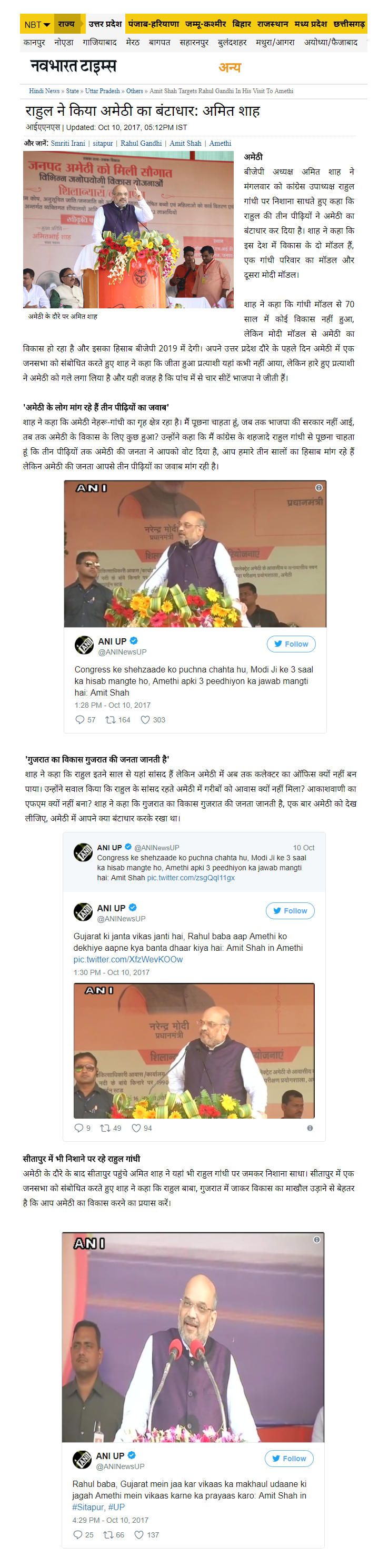389x1568 pixels.
Task: Click नवभारत टाइम्स logo
Action: click(x=73, y=66)
